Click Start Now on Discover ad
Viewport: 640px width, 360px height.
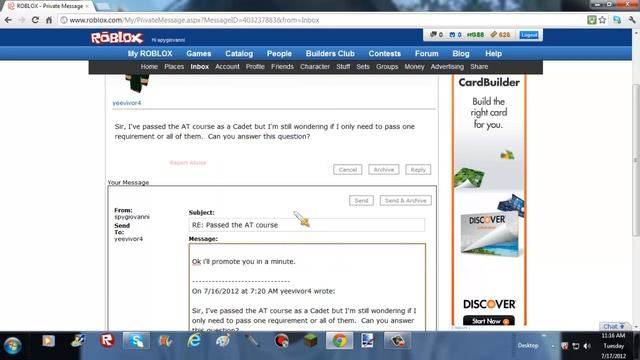[489, 321]
